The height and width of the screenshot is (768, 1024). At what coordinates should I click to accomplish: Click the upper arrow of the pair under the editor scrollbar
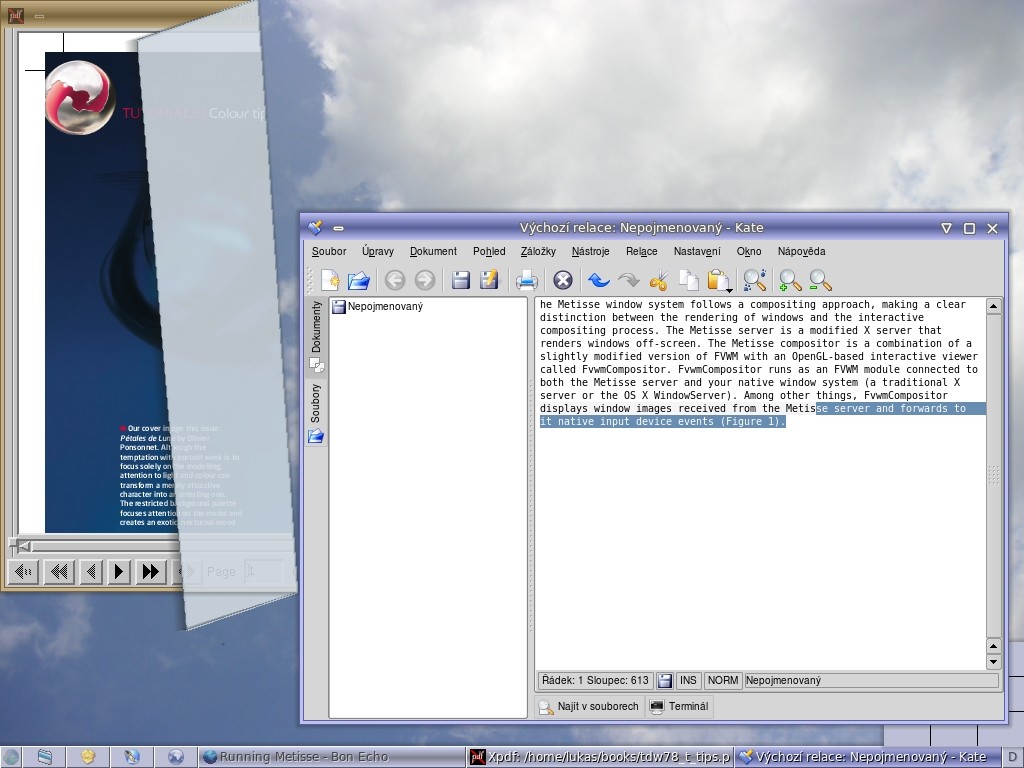point(993,647)
